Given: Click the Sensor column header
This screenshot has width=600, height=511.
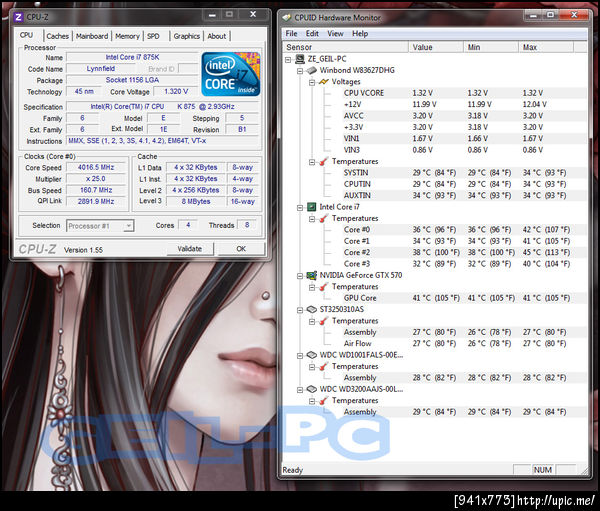Looking at the screenshot, I should pos(346,47).
